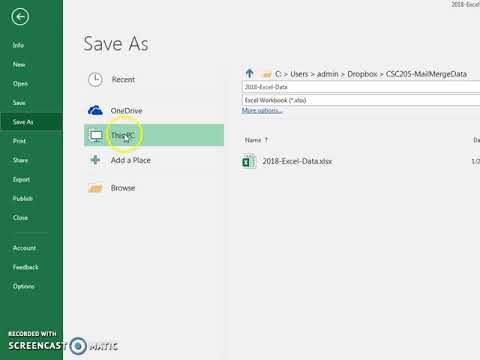The width and height of the screenshot is (480, 360).
Task: Click Close in the backstage menu
Action: click(x=20, y=218)
